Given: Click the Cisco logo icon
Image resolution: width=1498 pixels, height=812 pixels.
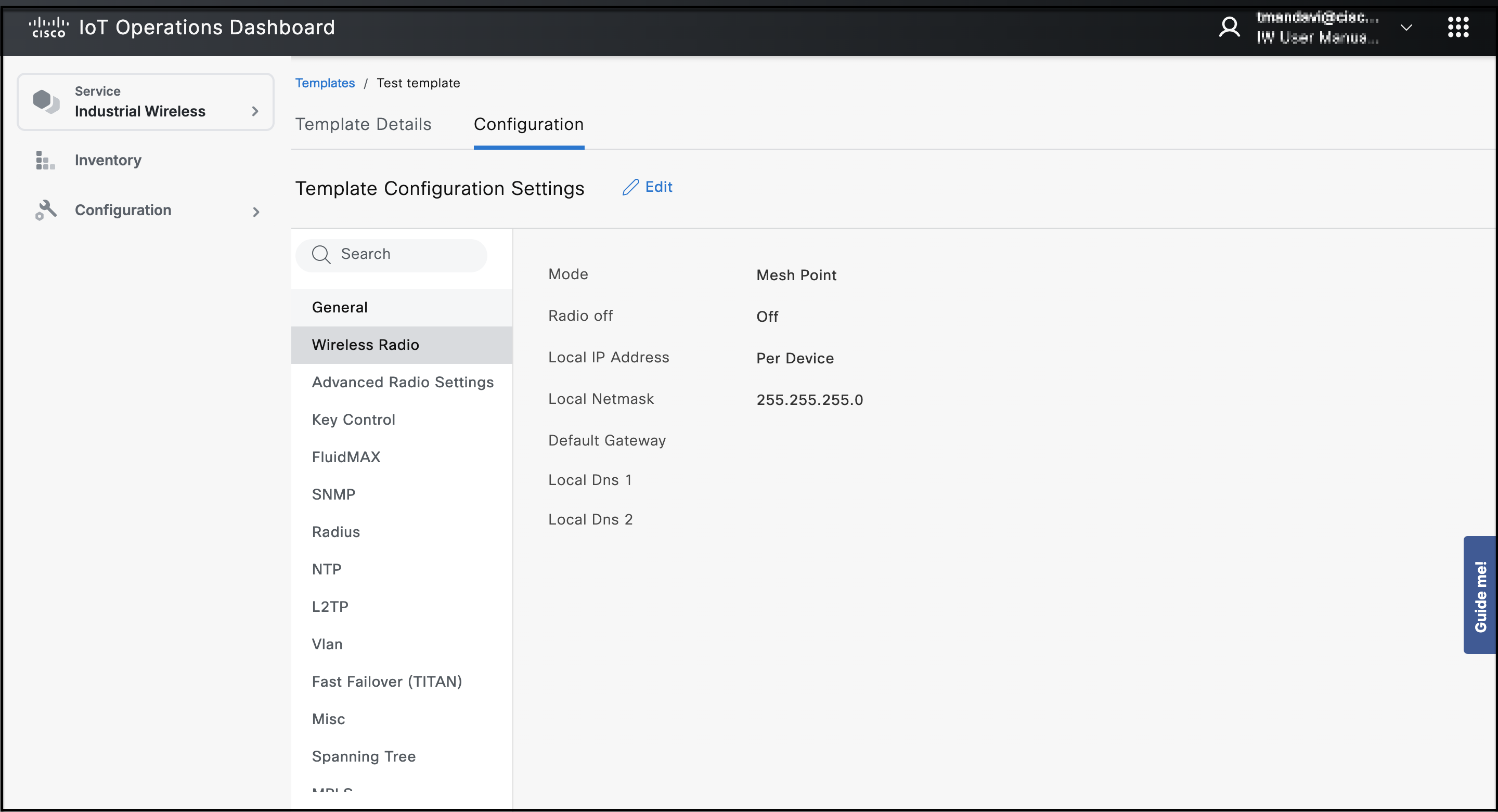Looking at the screenshot, I should tap(48, 28).
